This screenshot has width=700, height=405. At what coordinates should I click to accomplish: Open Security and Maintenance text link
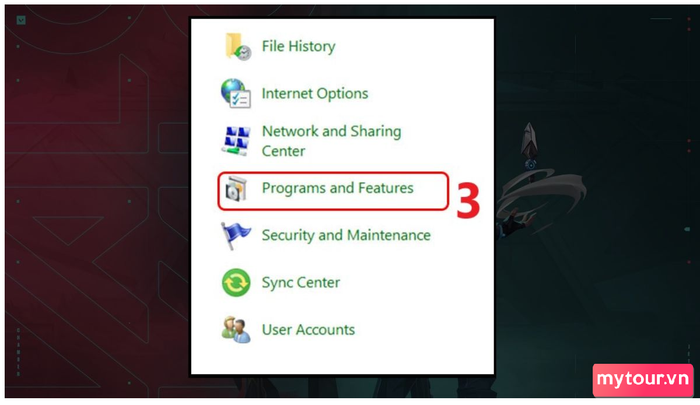point(346,235)
